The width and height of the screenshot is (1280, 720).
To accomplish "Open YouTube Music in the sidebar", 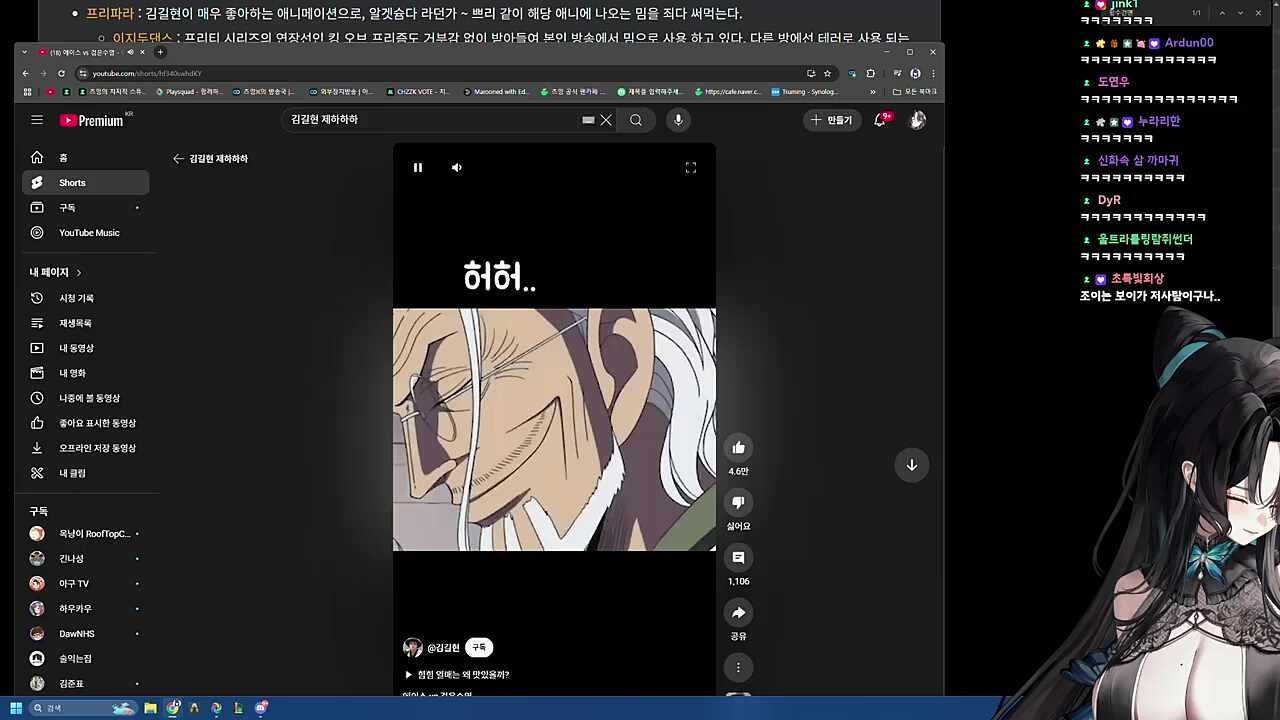I will pyautogui.click(x=85, y=233).
